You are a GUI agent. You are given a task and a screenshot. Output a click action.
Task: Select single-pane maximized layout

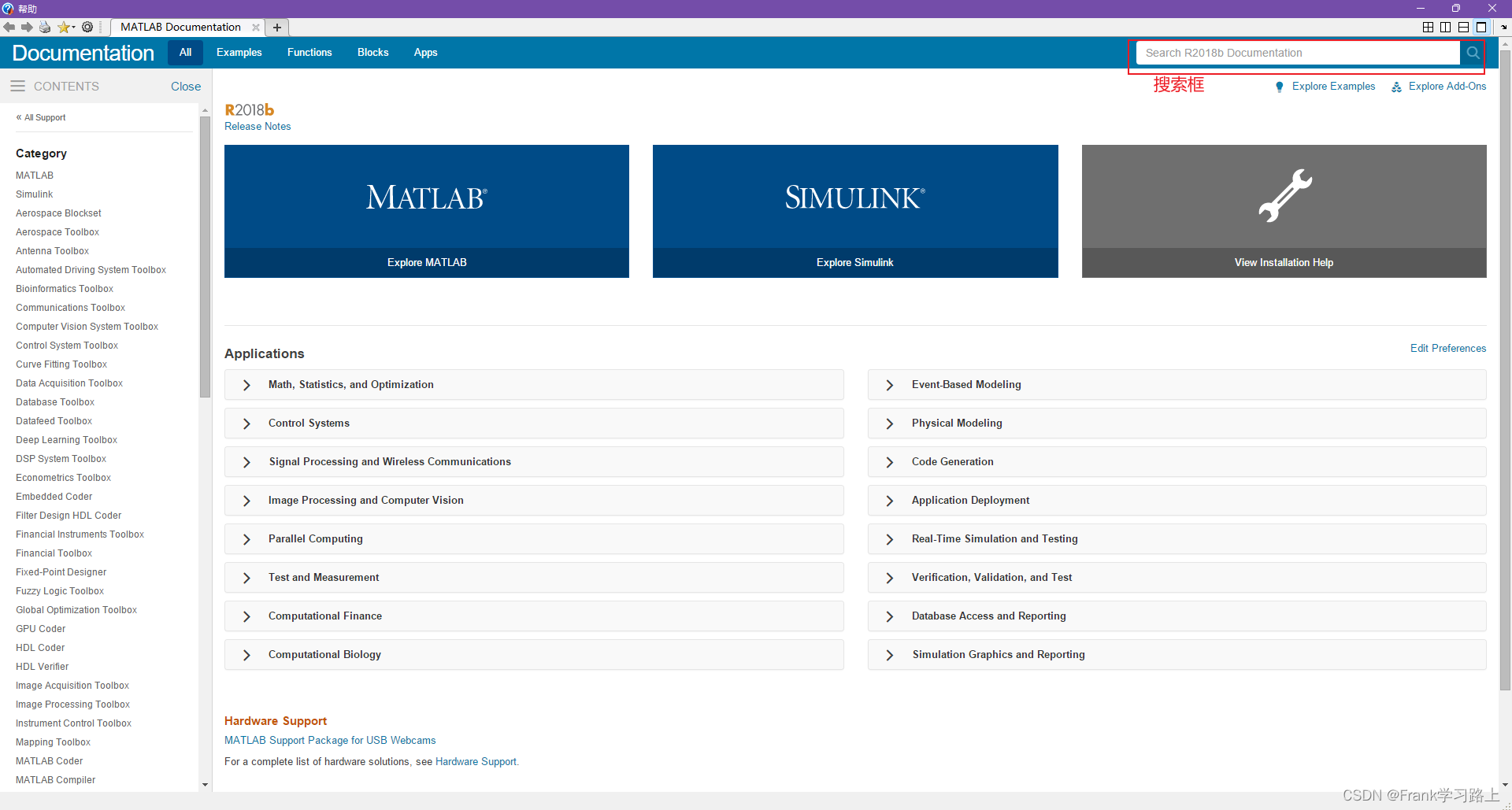tap(1481, 27)
